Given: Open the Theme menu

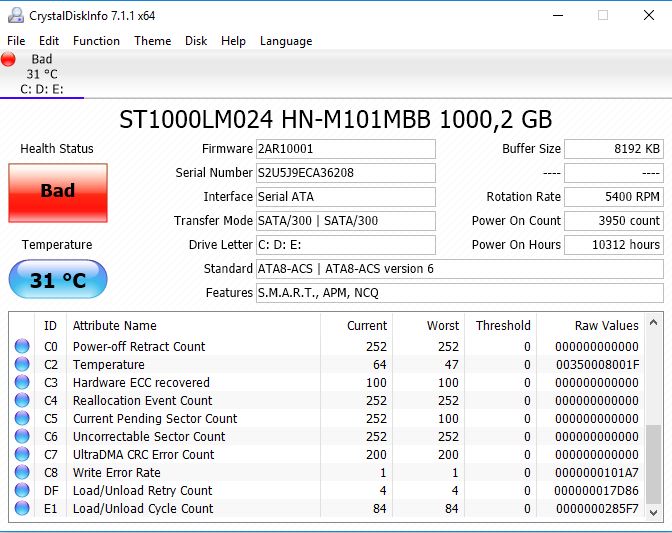Looking at the screenshot, I should pos(153,41).
